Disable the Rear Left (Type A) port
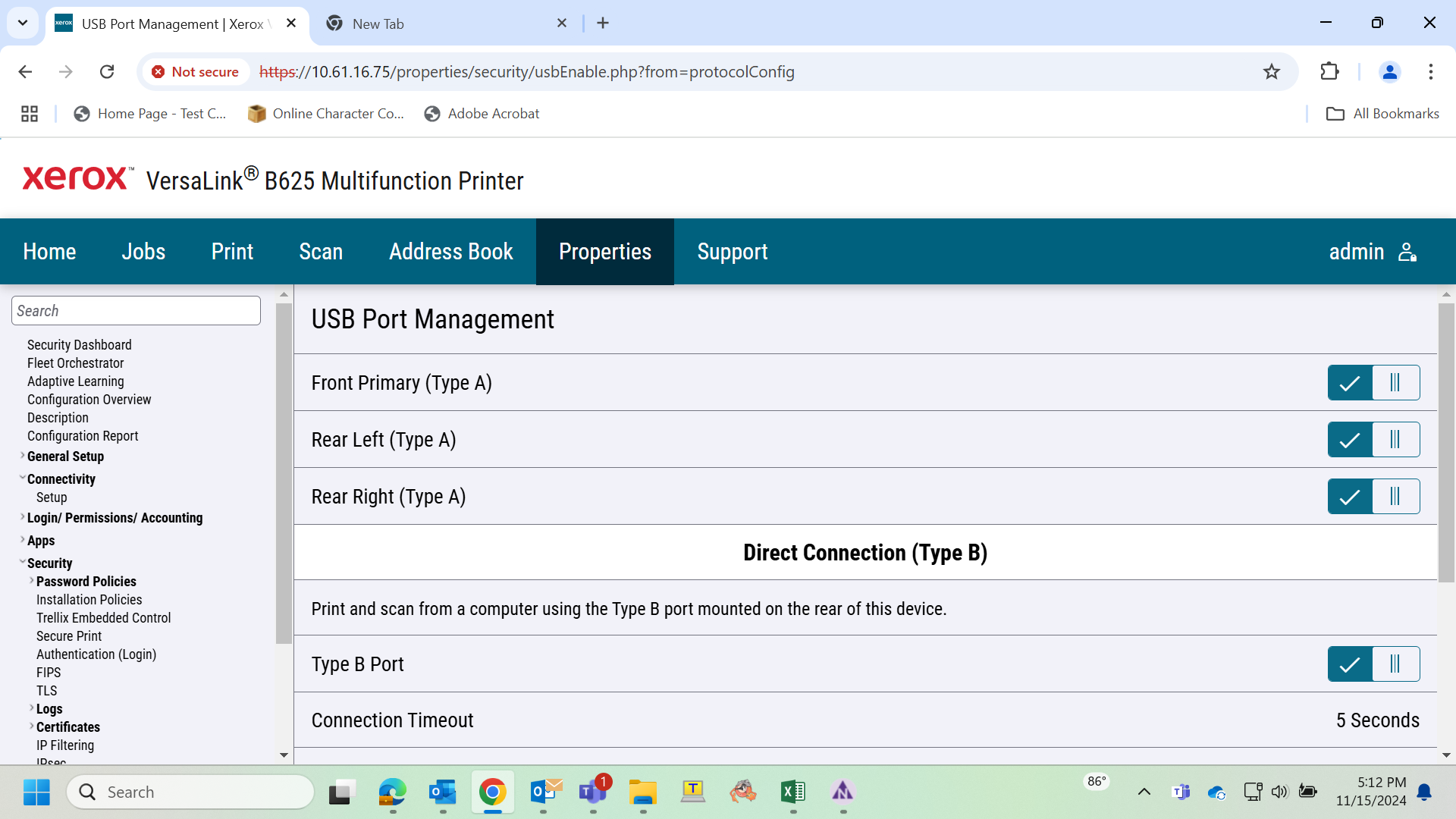Viewport: 1456px width, 819px height. (1373, 440)
